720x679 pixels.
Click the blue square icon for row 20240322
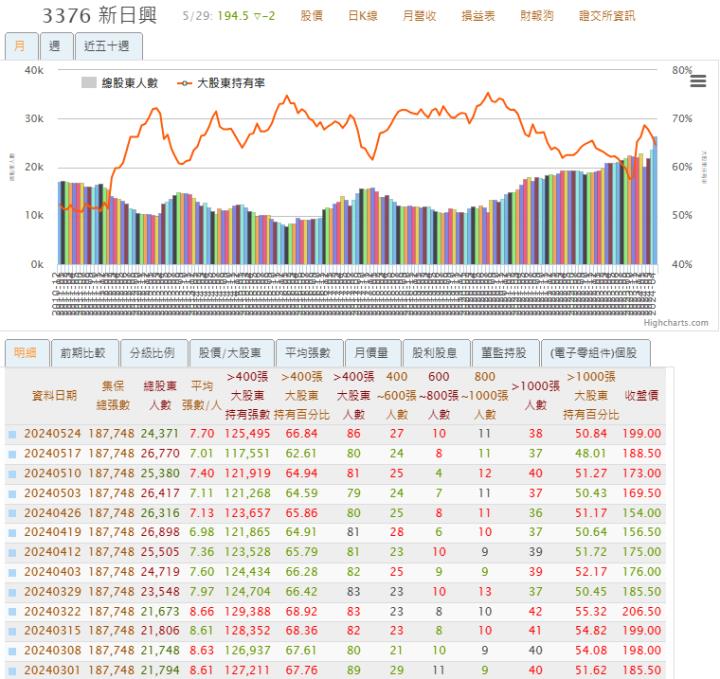(x=12, y=612)
